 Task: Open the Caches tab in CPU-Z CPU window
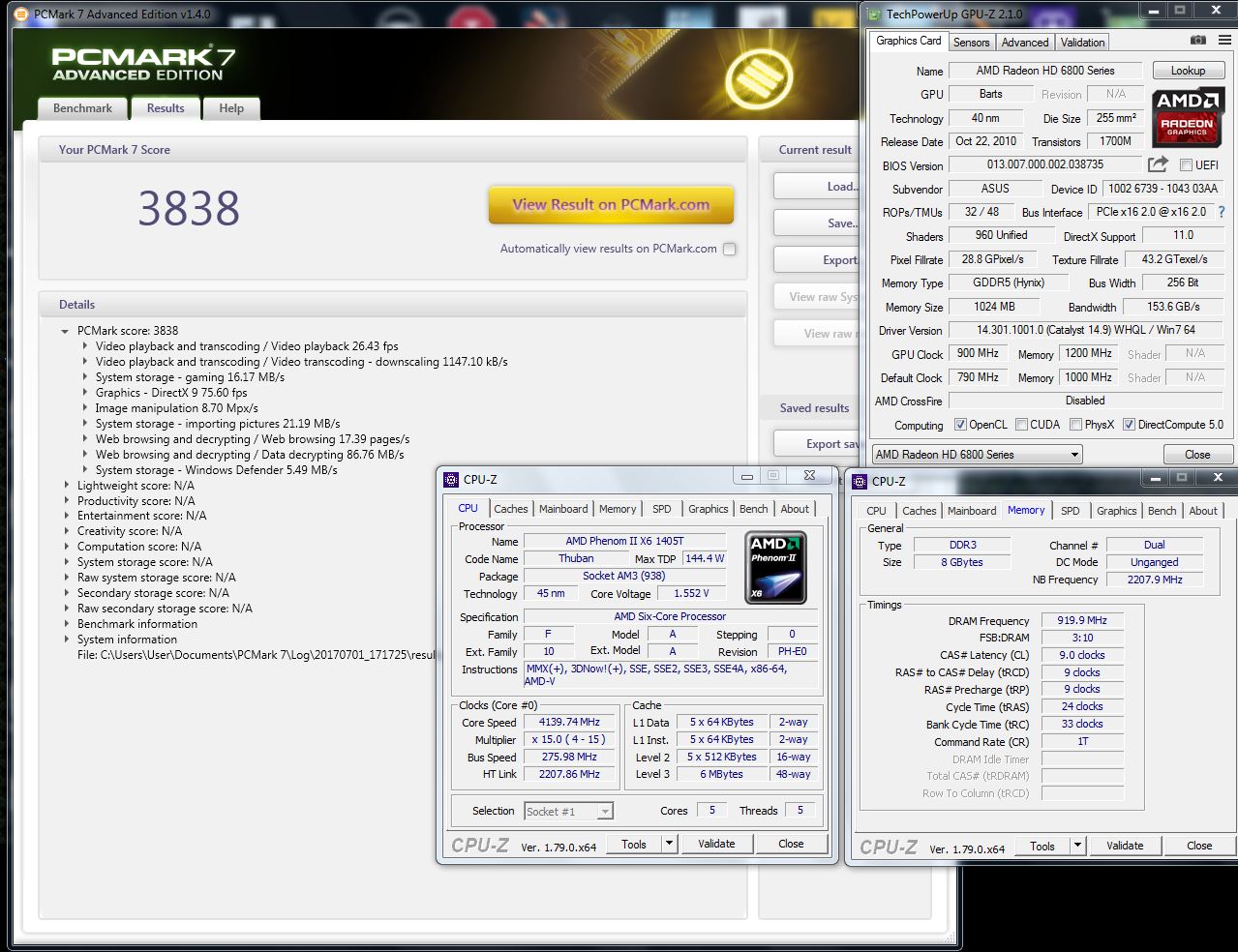point(511,509)
